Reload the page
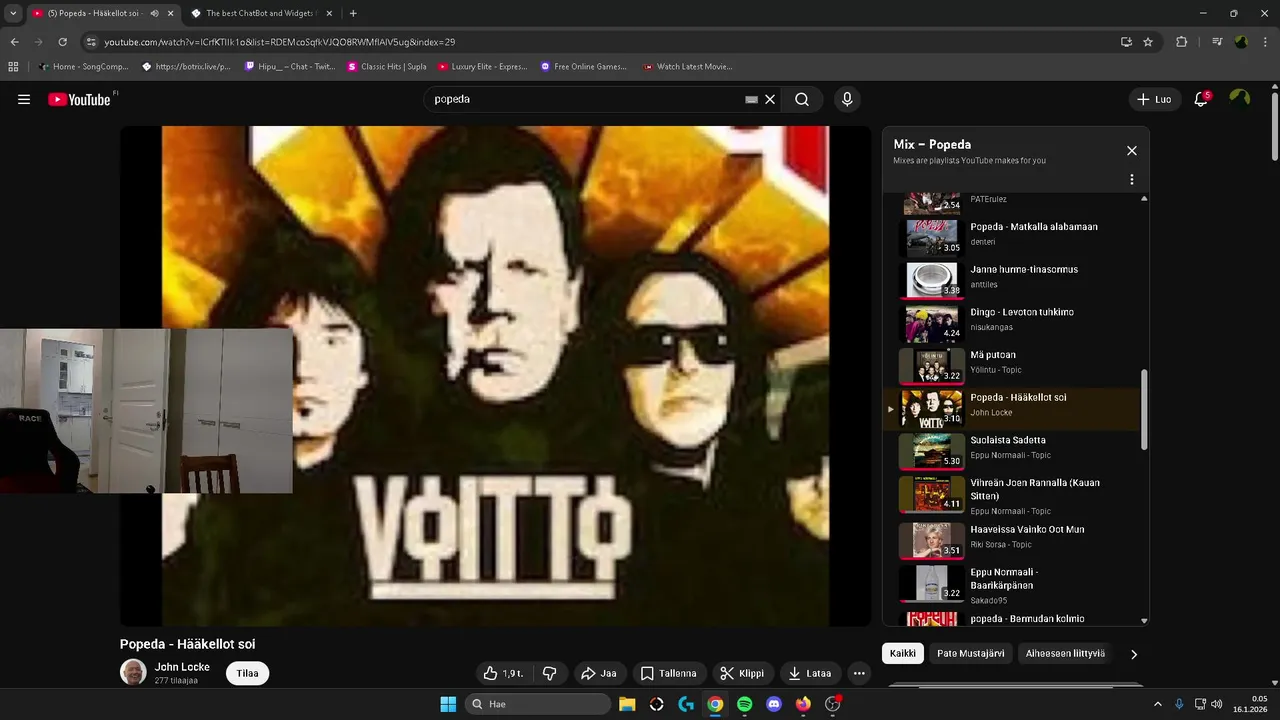The width and height of the screenshot is (1280, 720). [62, 42]
